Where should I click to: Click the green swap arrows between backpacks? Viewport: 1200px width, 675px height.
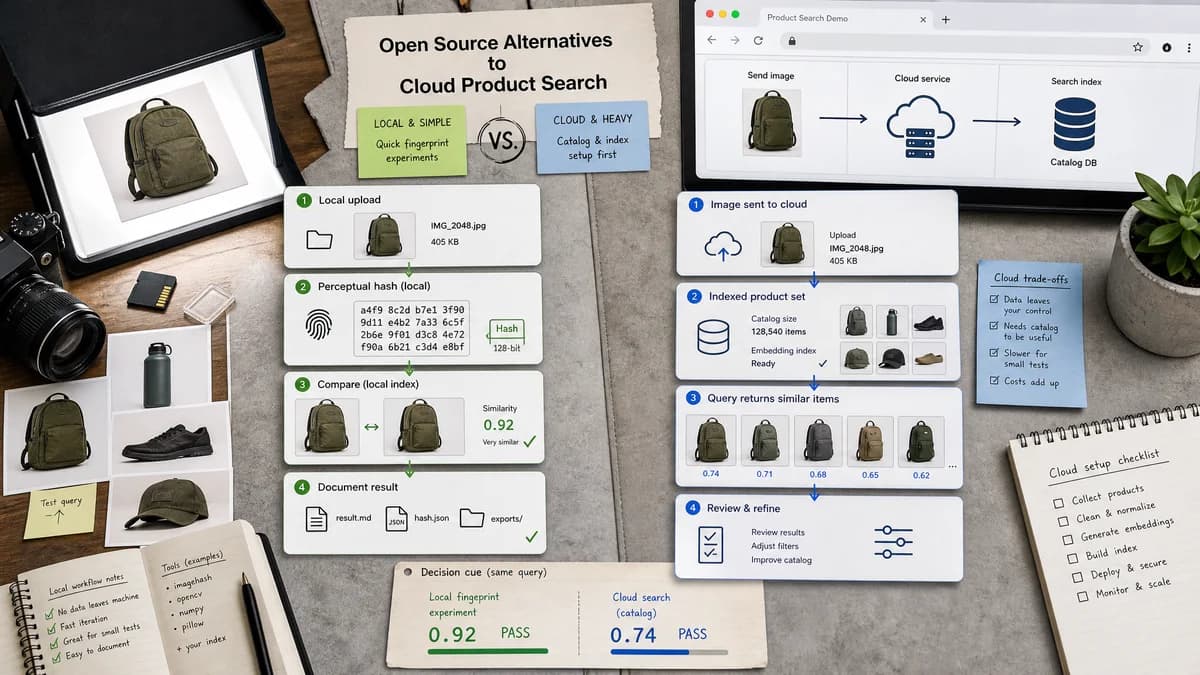[372, 427]
